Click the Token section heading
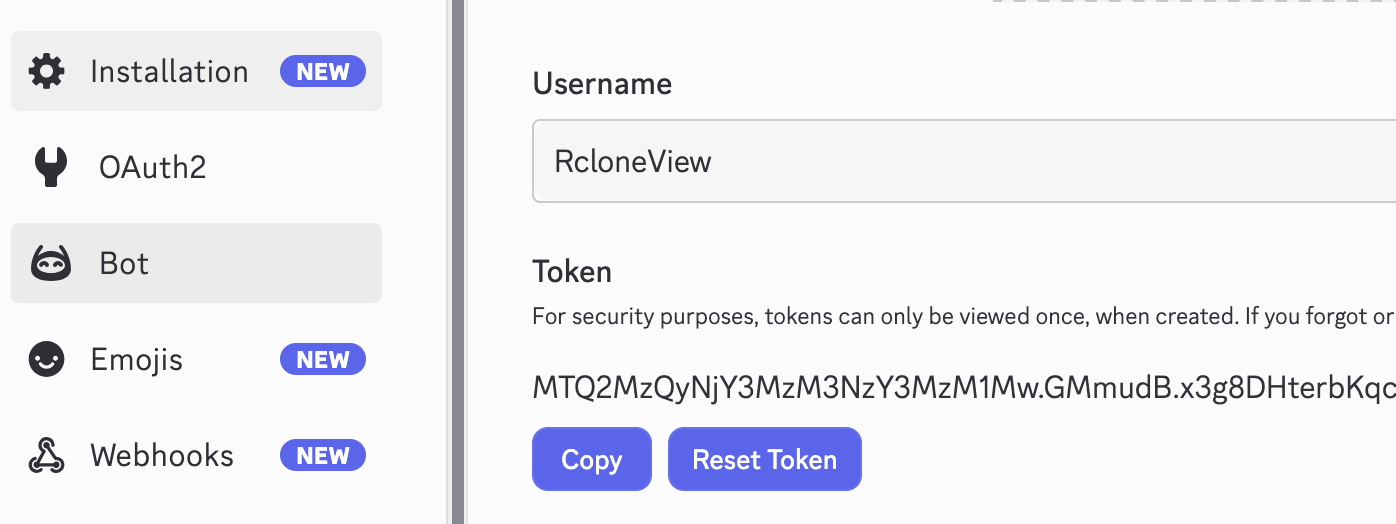Image resolution: width=1396 pixels, height=524 pixels. (x=572, y=272)
